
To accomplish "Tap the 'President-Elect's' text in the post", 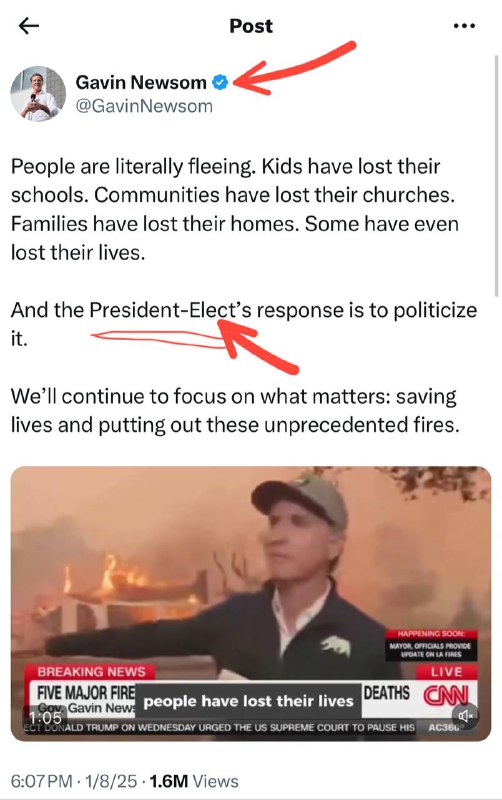I will pyautogui.click(x=170, y=310).
